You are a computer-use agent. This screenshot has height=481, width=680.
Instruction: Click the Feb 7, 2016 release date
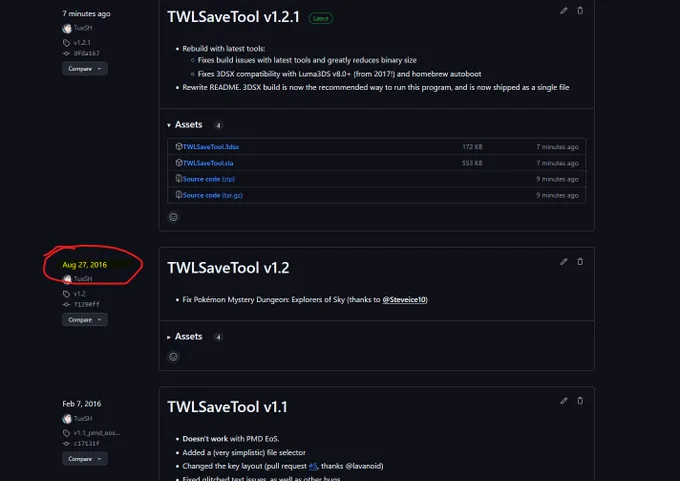(82, 403)
